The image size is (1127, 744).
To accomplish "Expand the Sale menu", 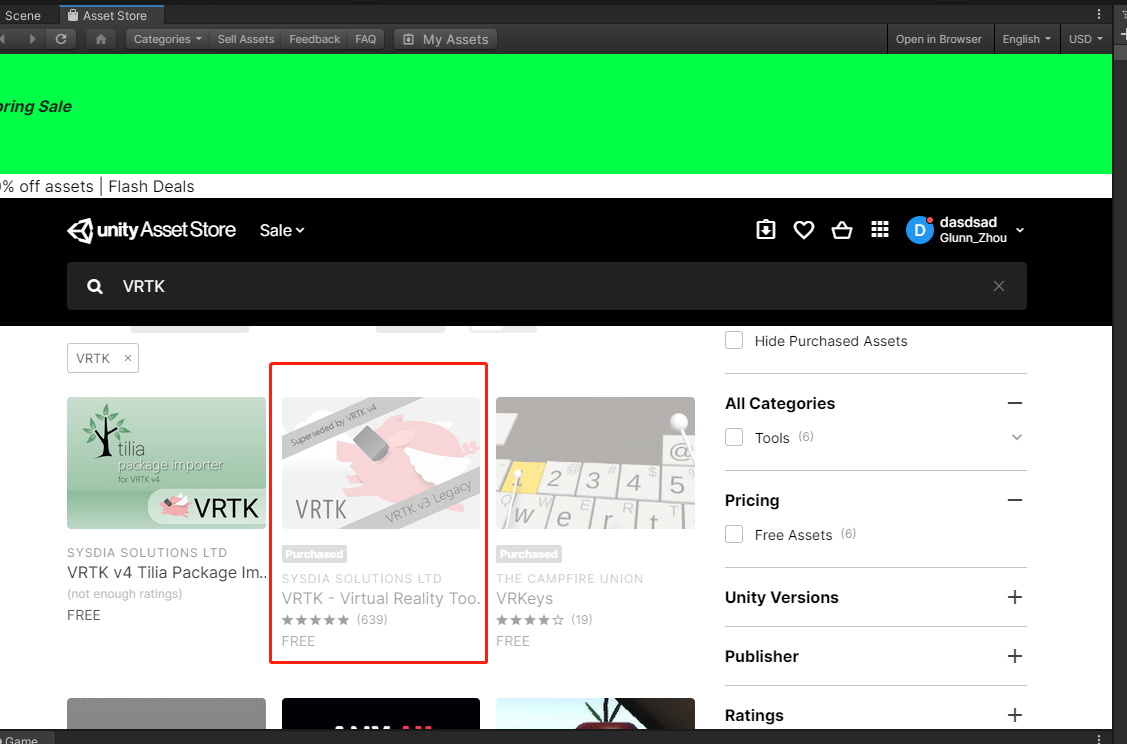I will pos(282,230).
